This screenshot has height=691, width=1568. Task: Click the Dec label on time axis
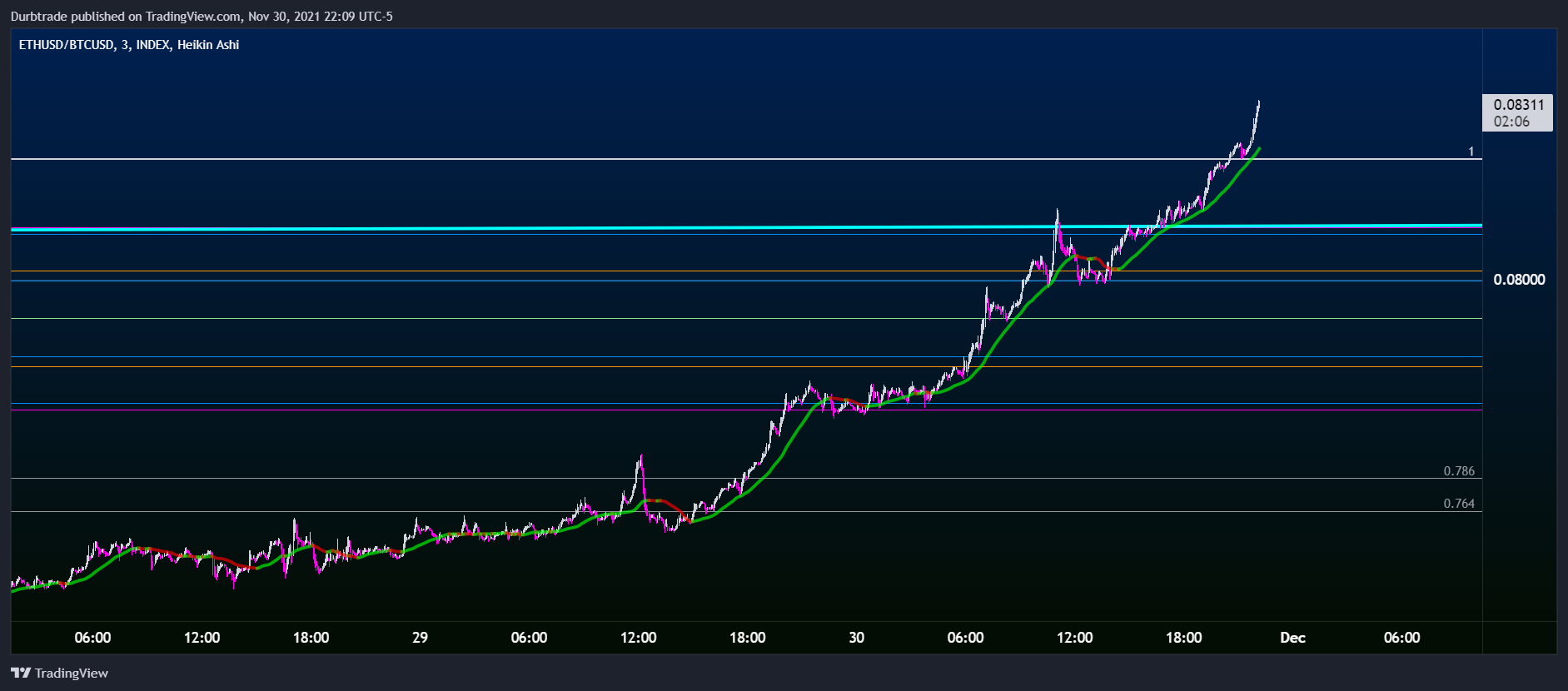[1292, 638]
